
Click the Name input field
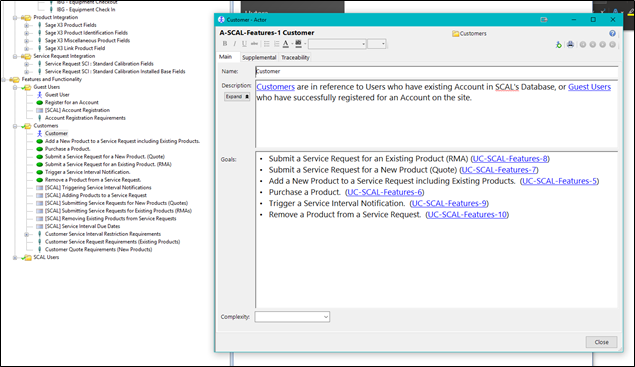pyautogui.click(x=437, y=71)
